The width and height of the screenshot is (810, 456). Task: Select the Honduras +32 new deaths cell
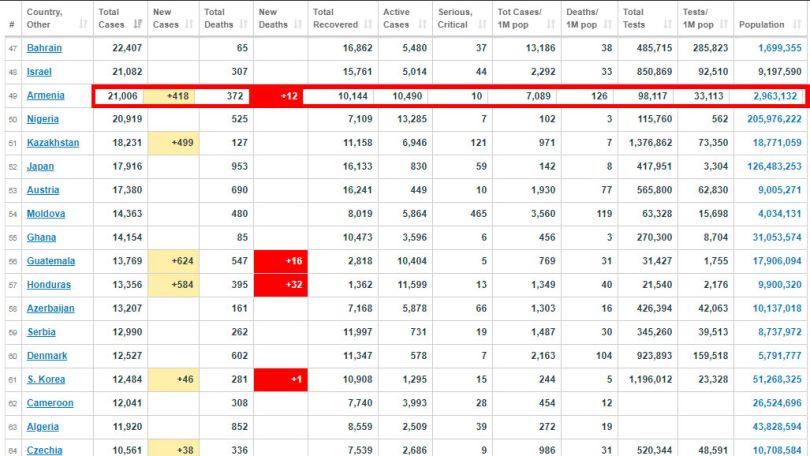pos(281,285)
